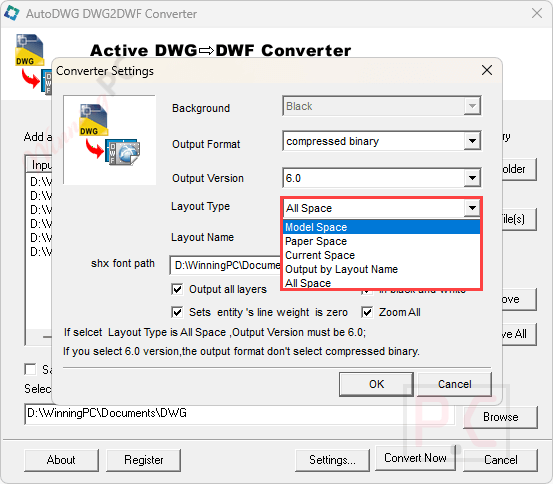Collapse the Layout Type dropdown arrow

472,208
